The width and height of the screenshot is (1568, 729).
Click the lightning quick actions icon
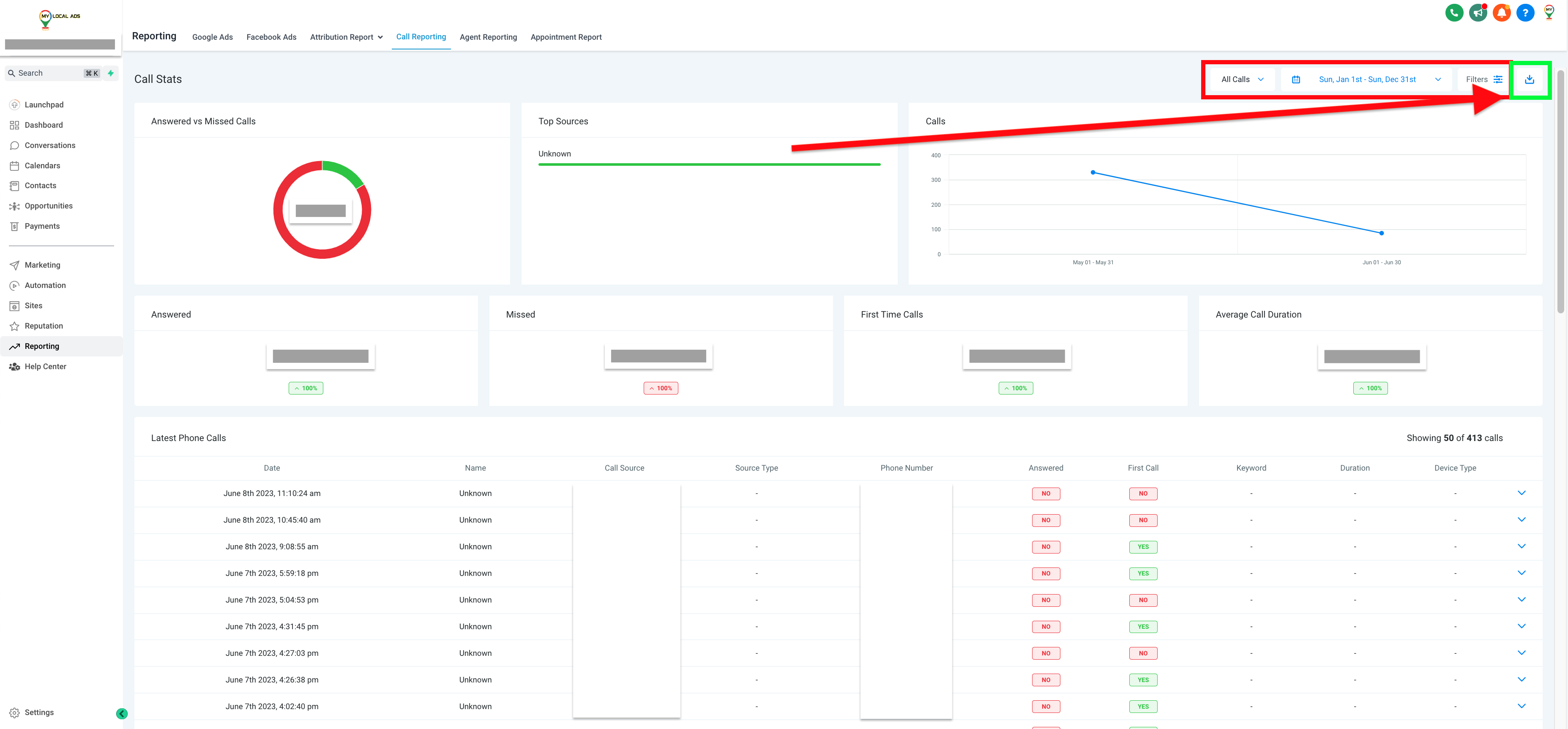111,73
